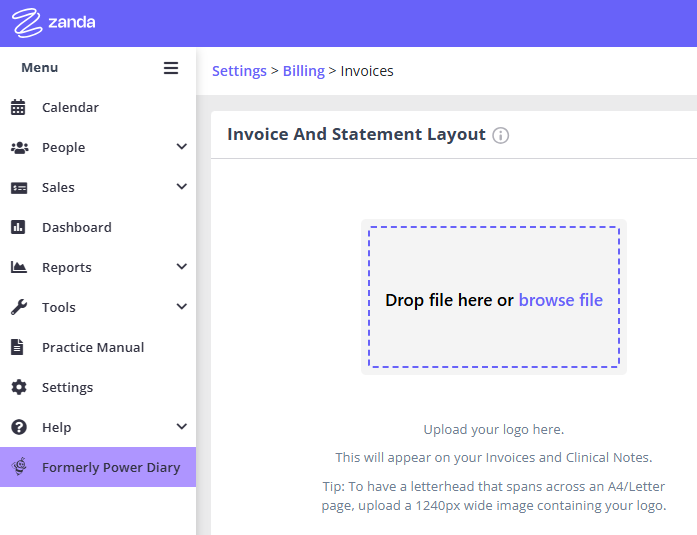The height and width of the screenshot is (535, 697).
Task: Expand the Help submenu chevron
Action: pyautogui.click(x=181, y=426)
